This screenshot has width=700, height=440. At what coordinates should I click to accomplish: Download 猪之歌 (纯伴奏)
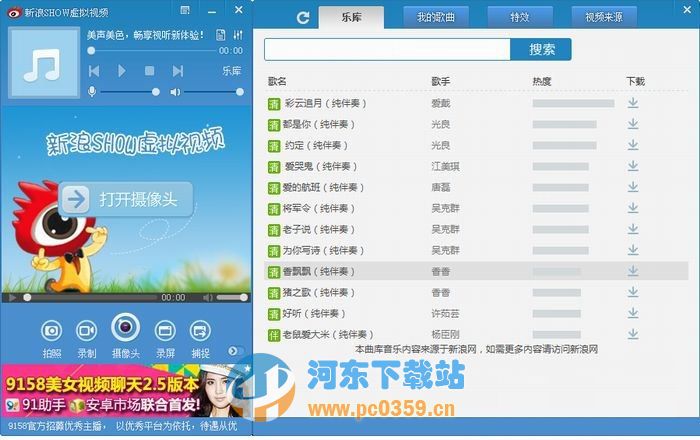(x=633, y=292)
